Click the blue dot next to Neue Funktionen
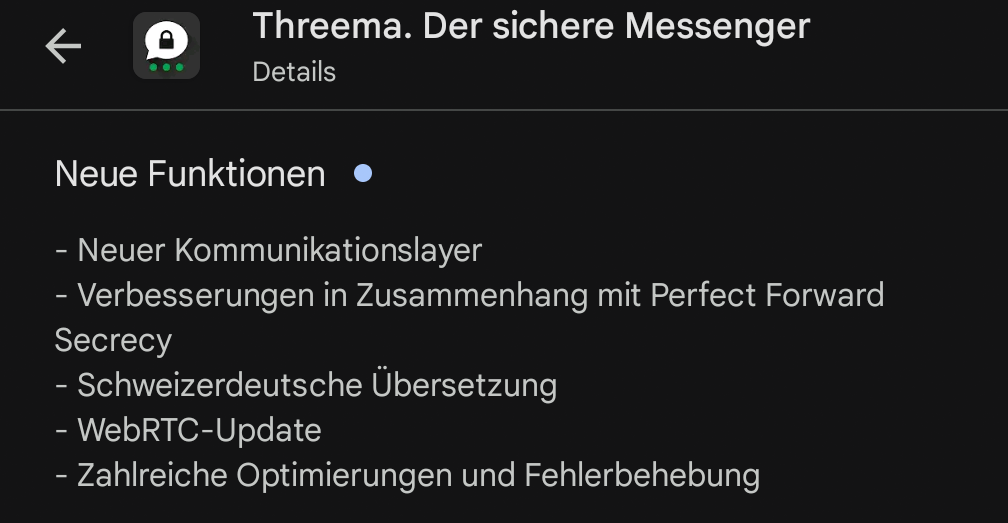Screen dimensions: 1008x523 tap(363, 174)
